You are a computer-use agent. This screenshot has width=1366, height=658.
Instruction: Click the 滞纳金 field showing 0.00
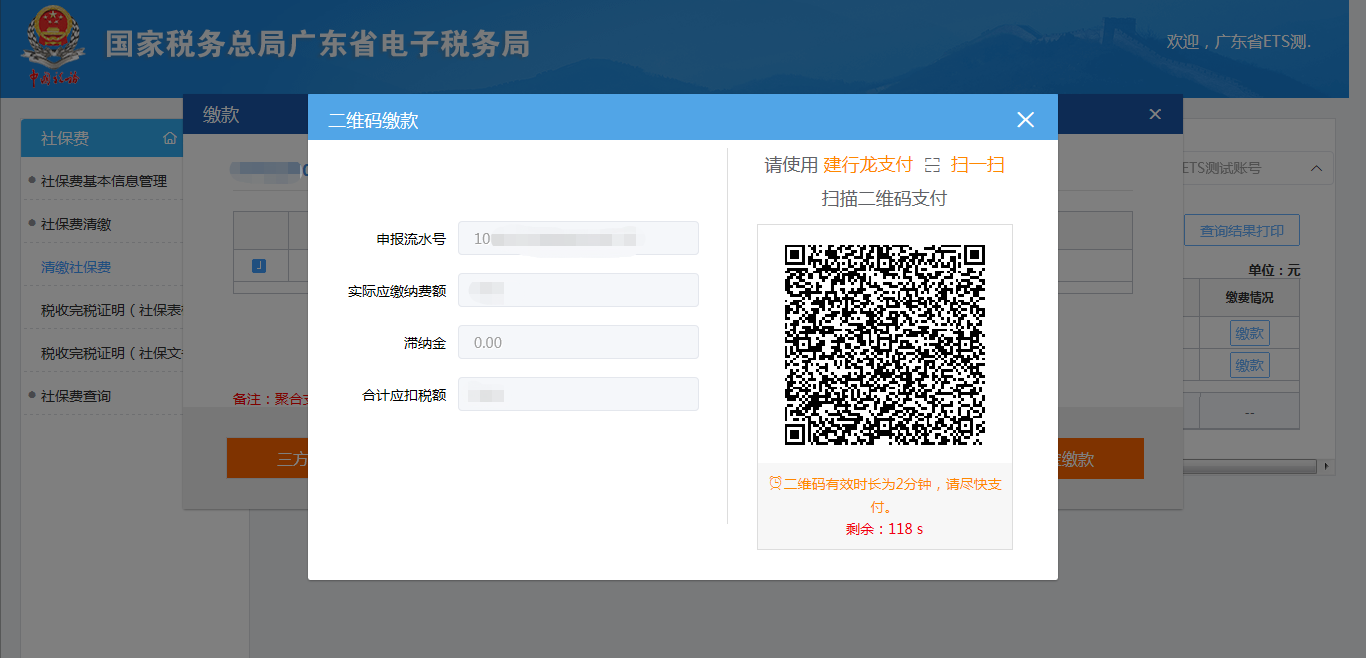pos(578,342)
